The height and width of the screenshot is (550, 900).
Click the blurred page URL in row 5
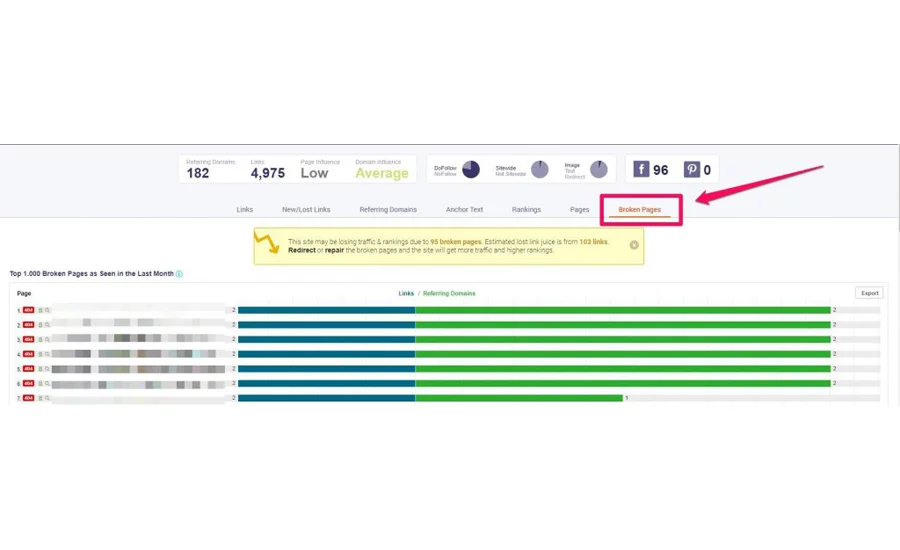(138, 369)
